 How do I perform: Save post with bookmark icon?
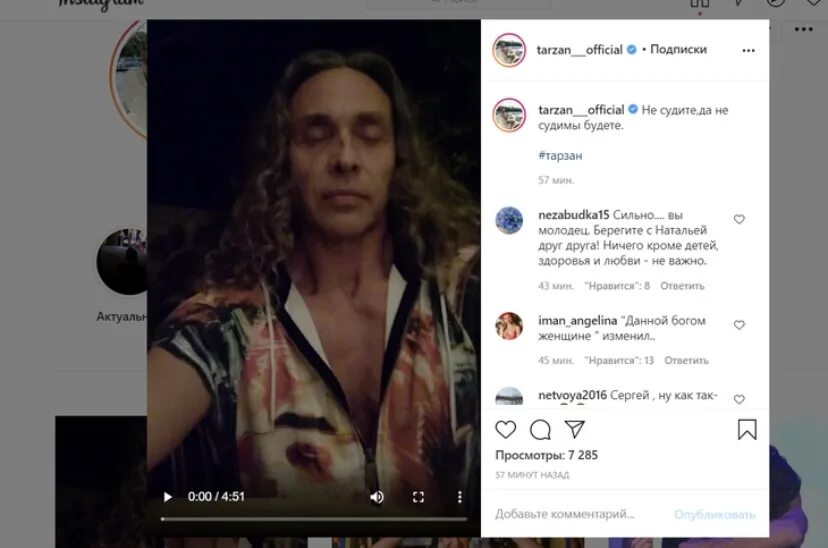(x=747, y=430)
